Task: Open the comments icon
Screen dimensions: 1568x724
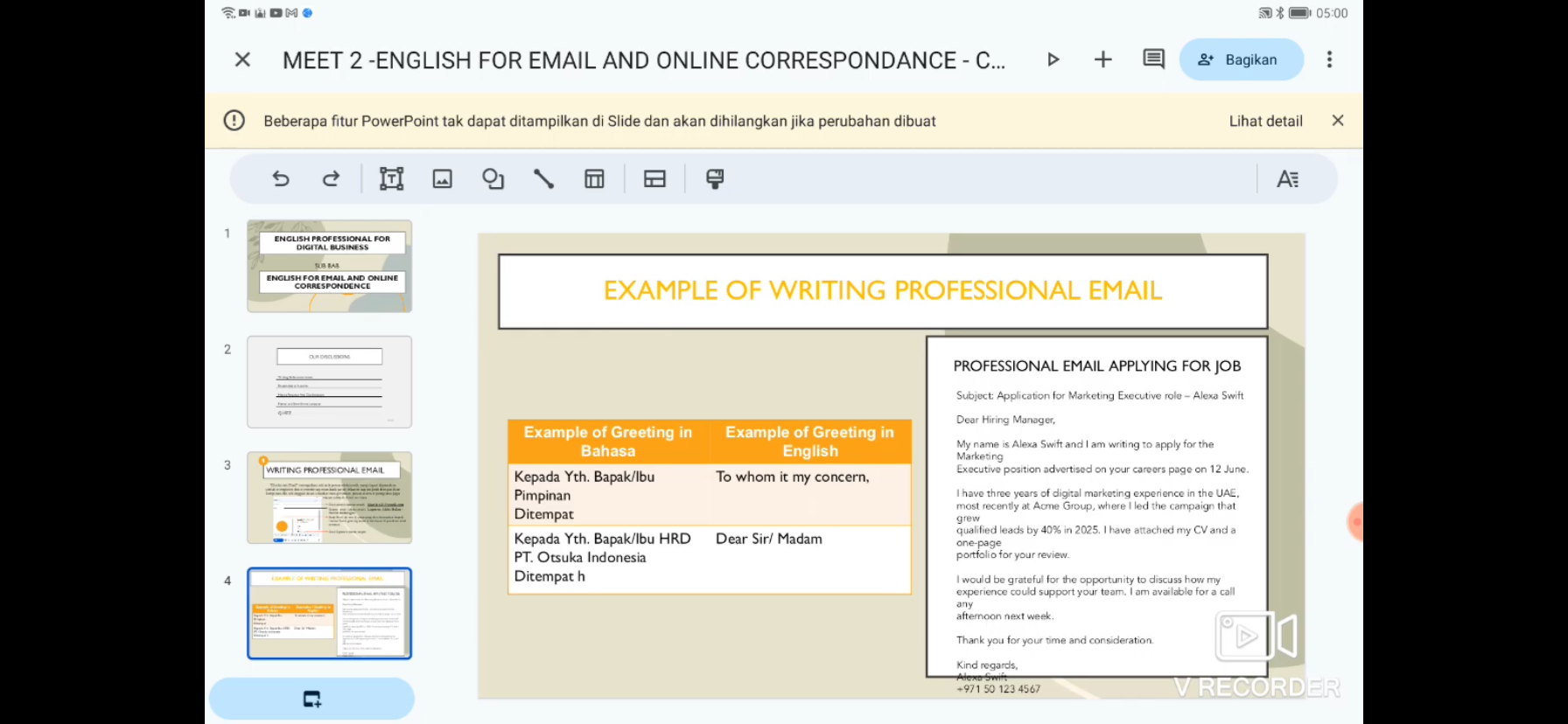Action: pyautogui.click(x=1154, y=59)
